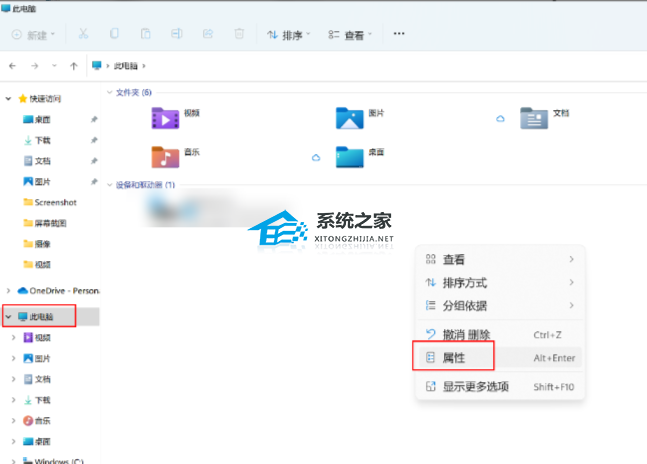Select OneDrive - Personal in sidebar
The width and height of the screenshot is (647, 464).
tap(58, 291)
